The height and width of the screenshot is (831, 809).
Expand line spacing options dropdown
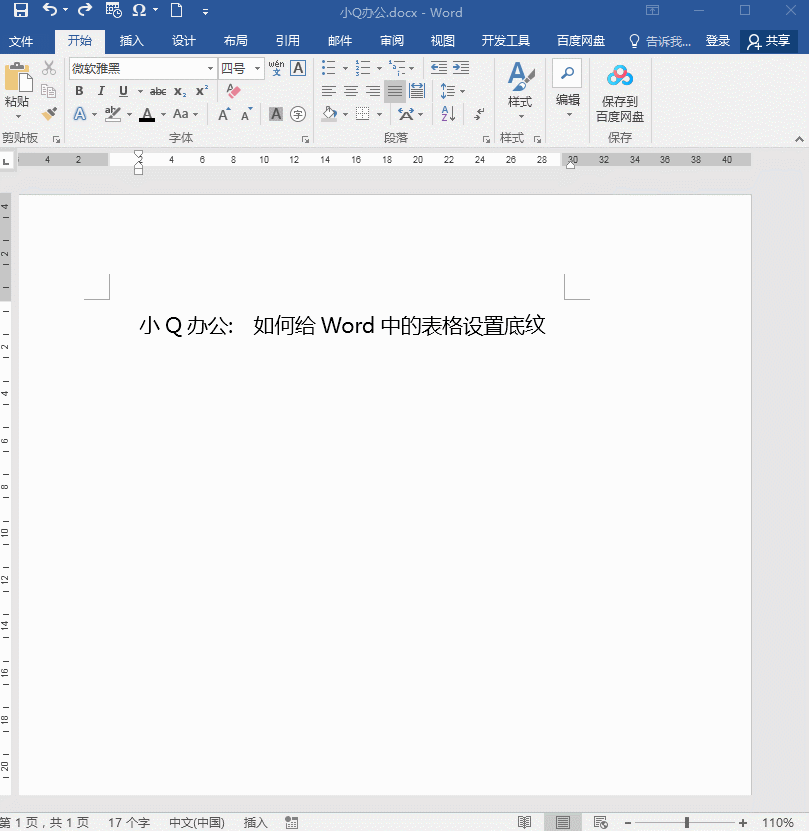463,91
